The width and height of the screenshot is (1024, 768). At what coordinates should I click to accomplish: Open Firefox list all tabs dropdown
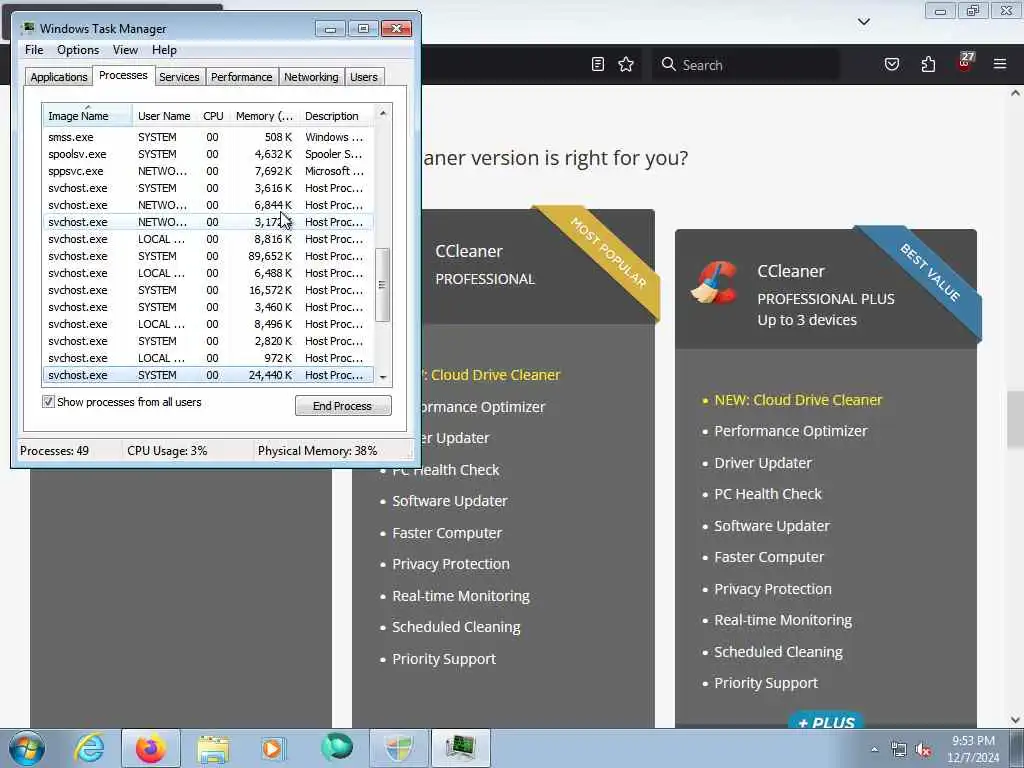click(x=864, y=22)
